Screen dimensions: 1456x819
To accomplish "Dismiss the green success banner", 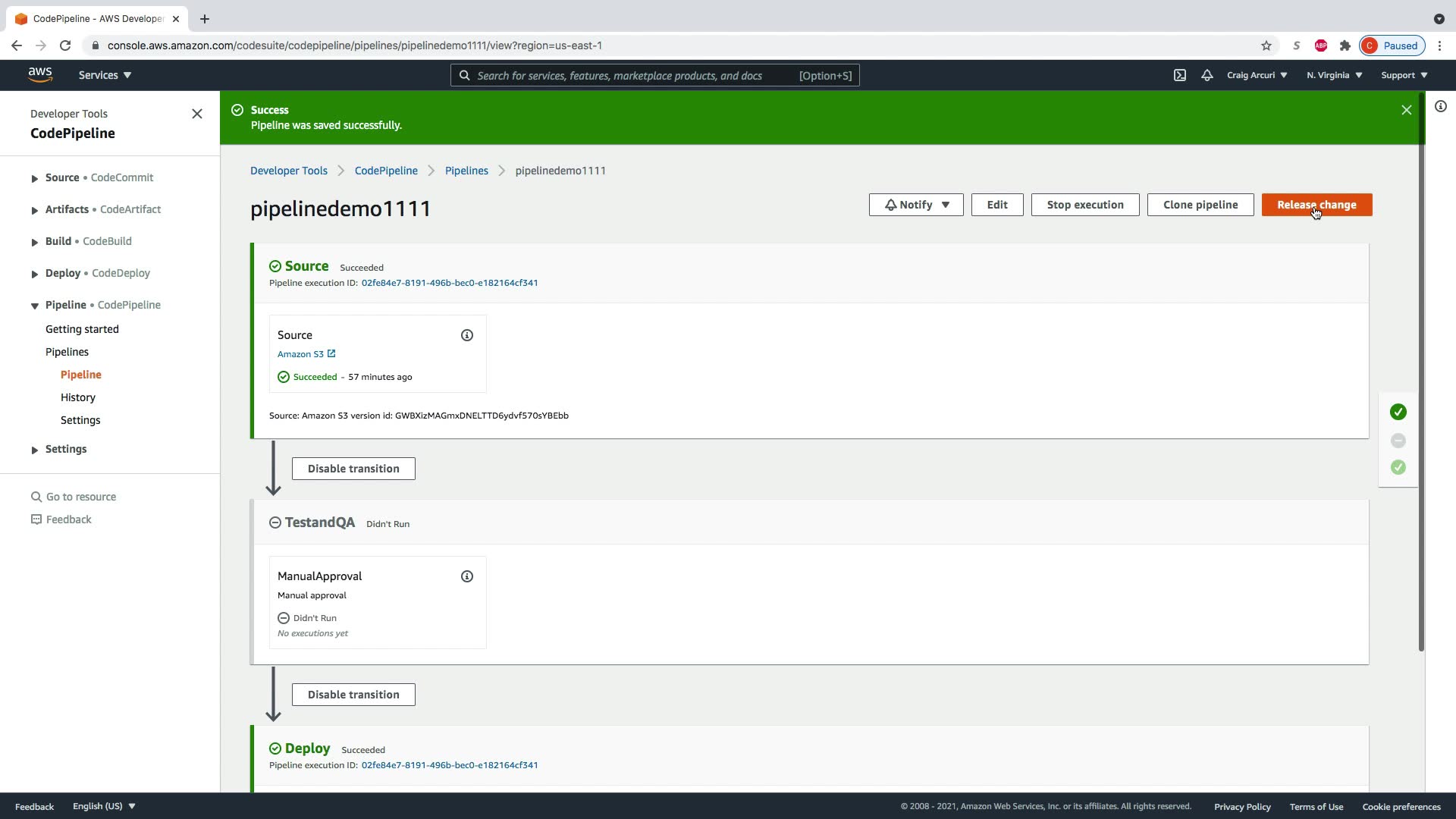I will pos(1407,110).
